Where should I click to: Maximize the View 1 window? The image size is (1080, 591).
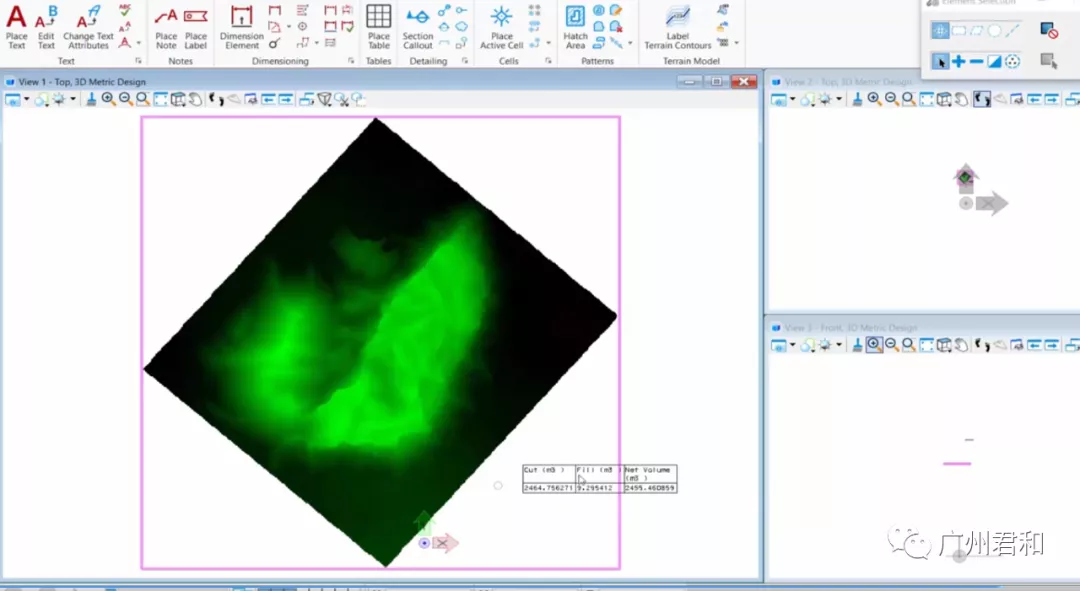716,81
